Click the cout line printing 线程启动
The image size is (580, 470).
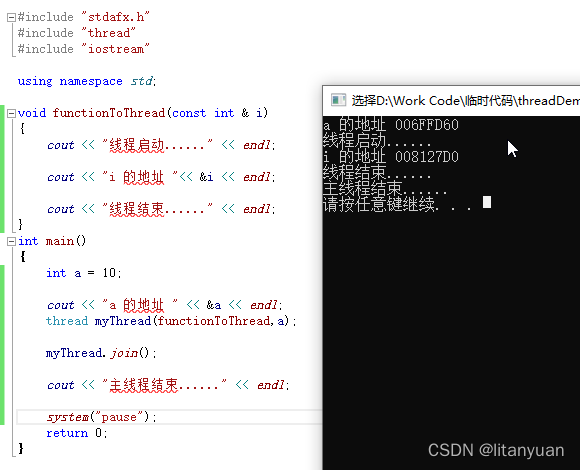coord(161,145)
